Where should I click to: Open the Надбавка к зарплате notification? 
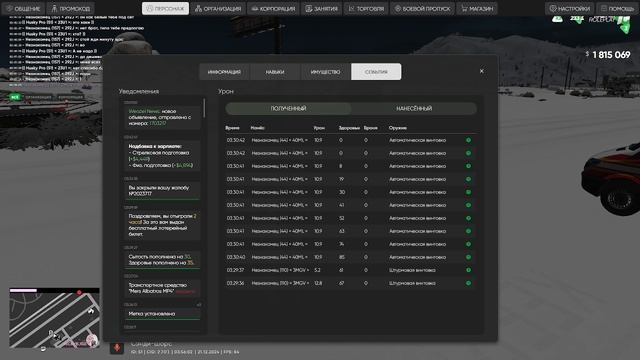point(162,156)
